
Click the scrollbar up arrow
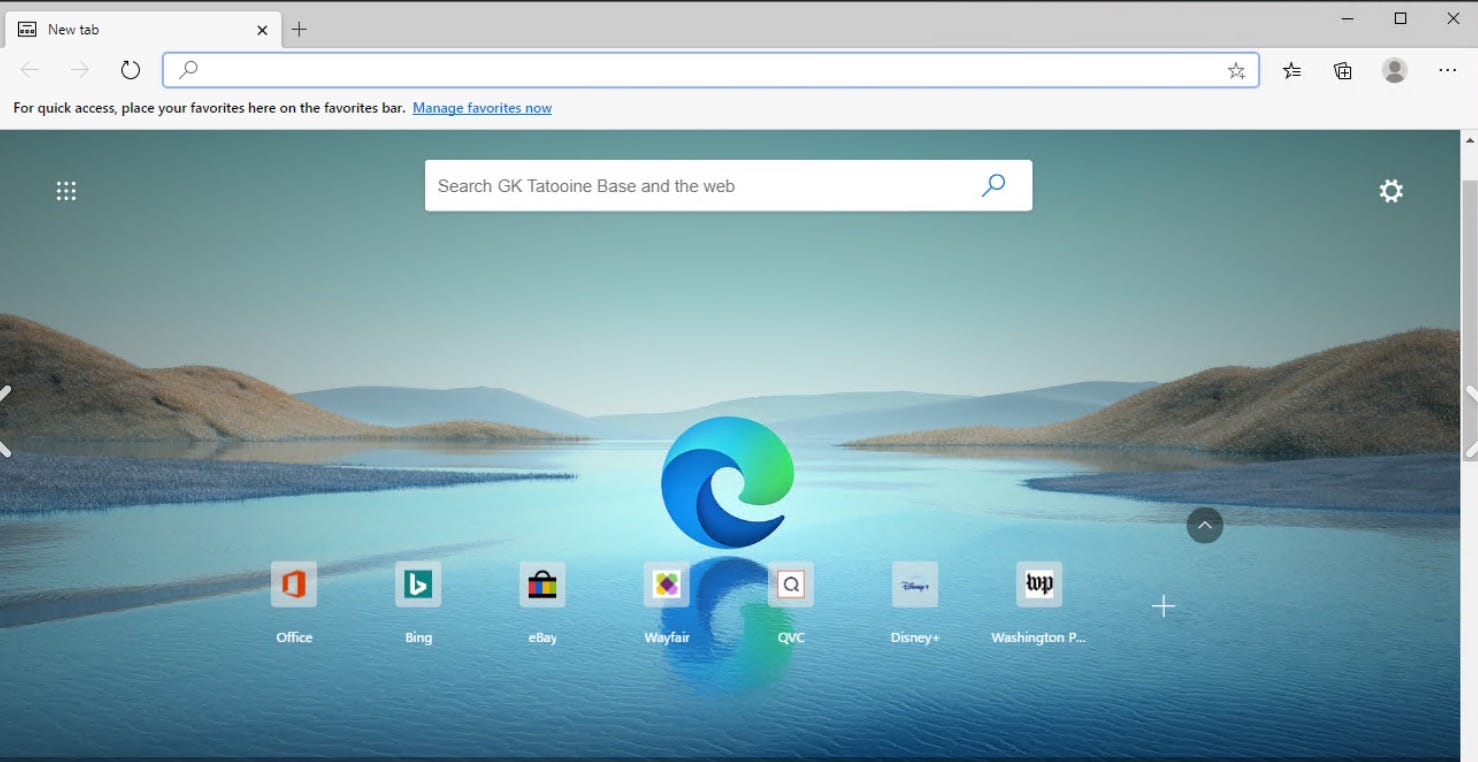1469,141
